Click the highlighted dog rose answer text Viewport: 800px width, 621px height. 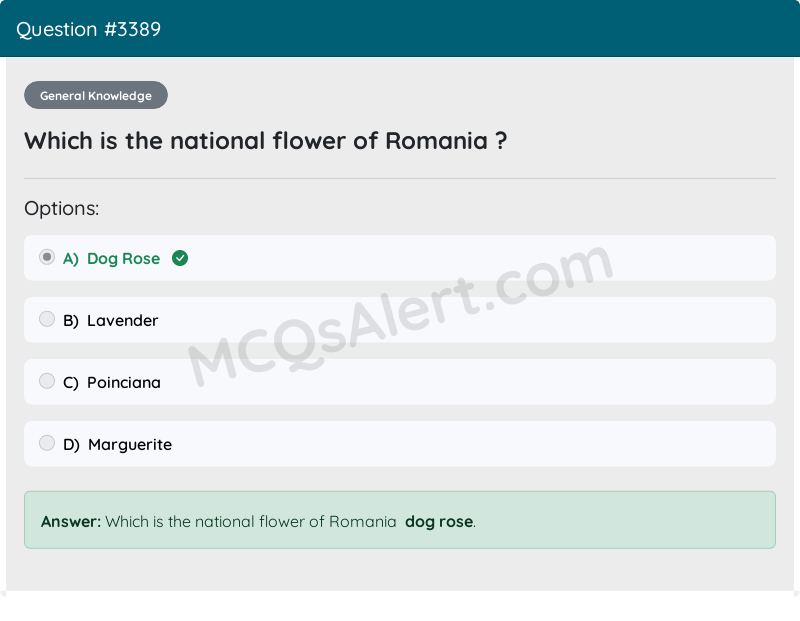(438, 521)
